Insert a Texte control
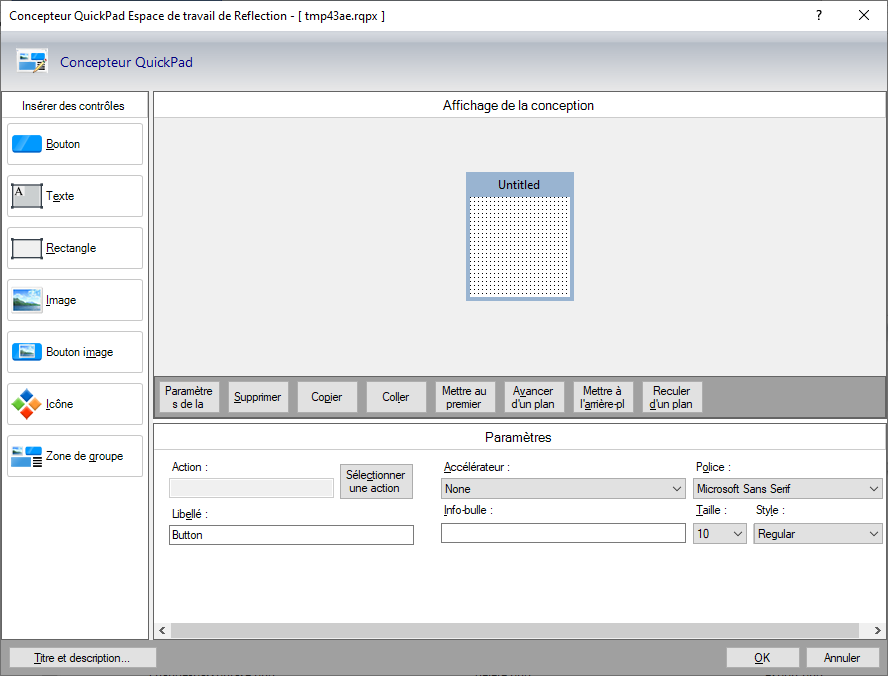The image size is (888, 676). tap(75, 196)
